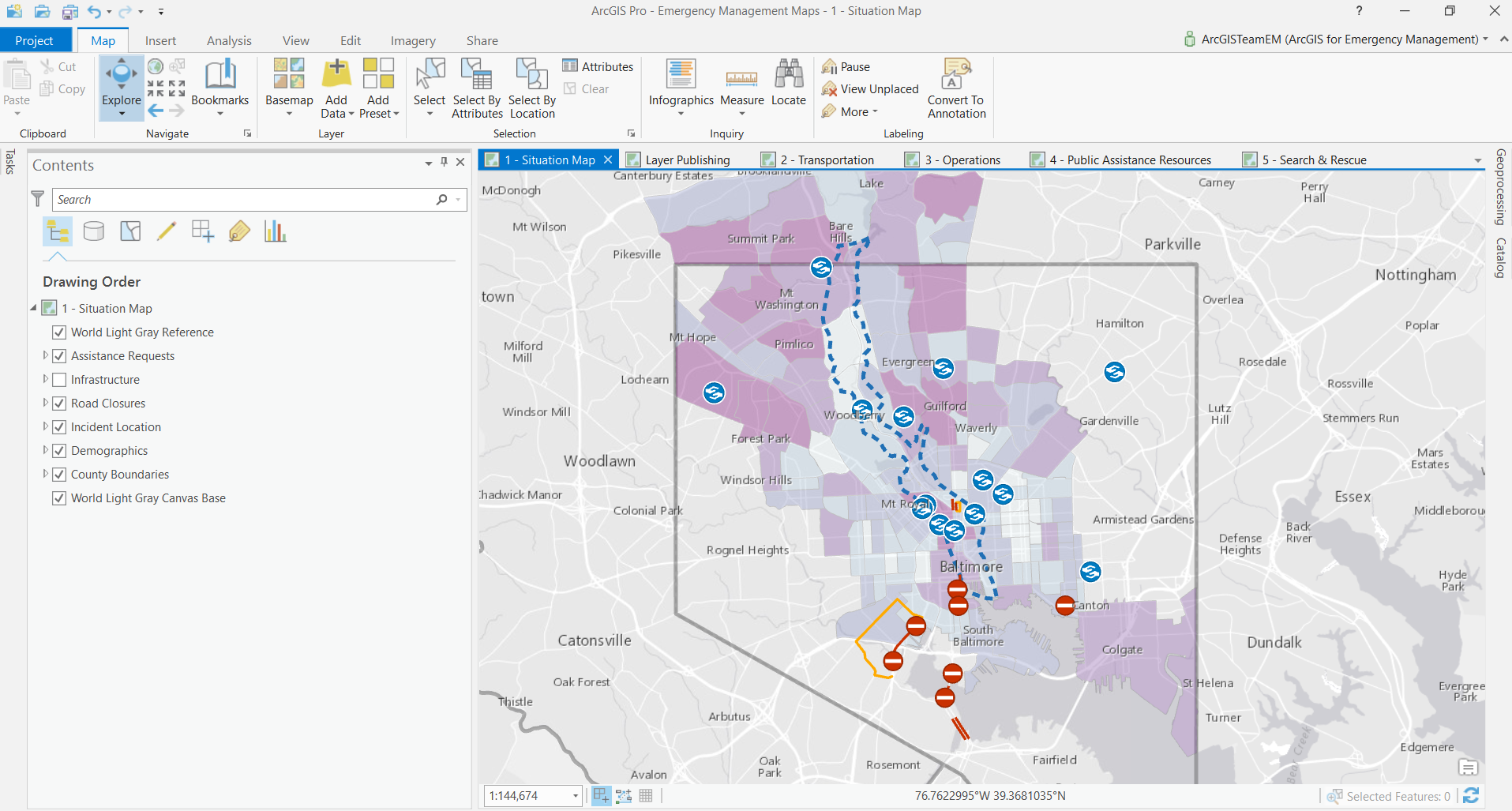Undo the last action
The height and width of the screenshot is (811, 1512).
95,11
